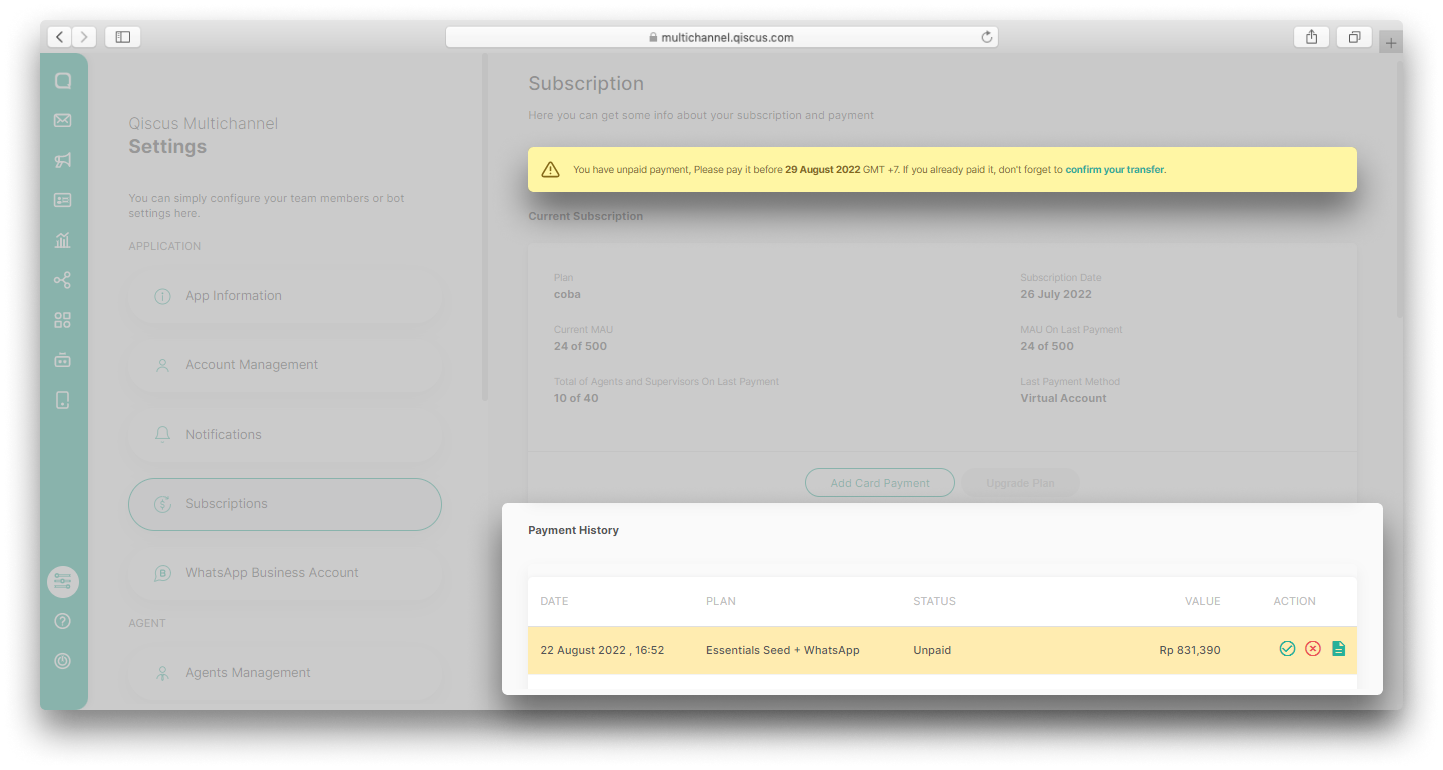
Task: Click the DATE column header
Action: 554,601
